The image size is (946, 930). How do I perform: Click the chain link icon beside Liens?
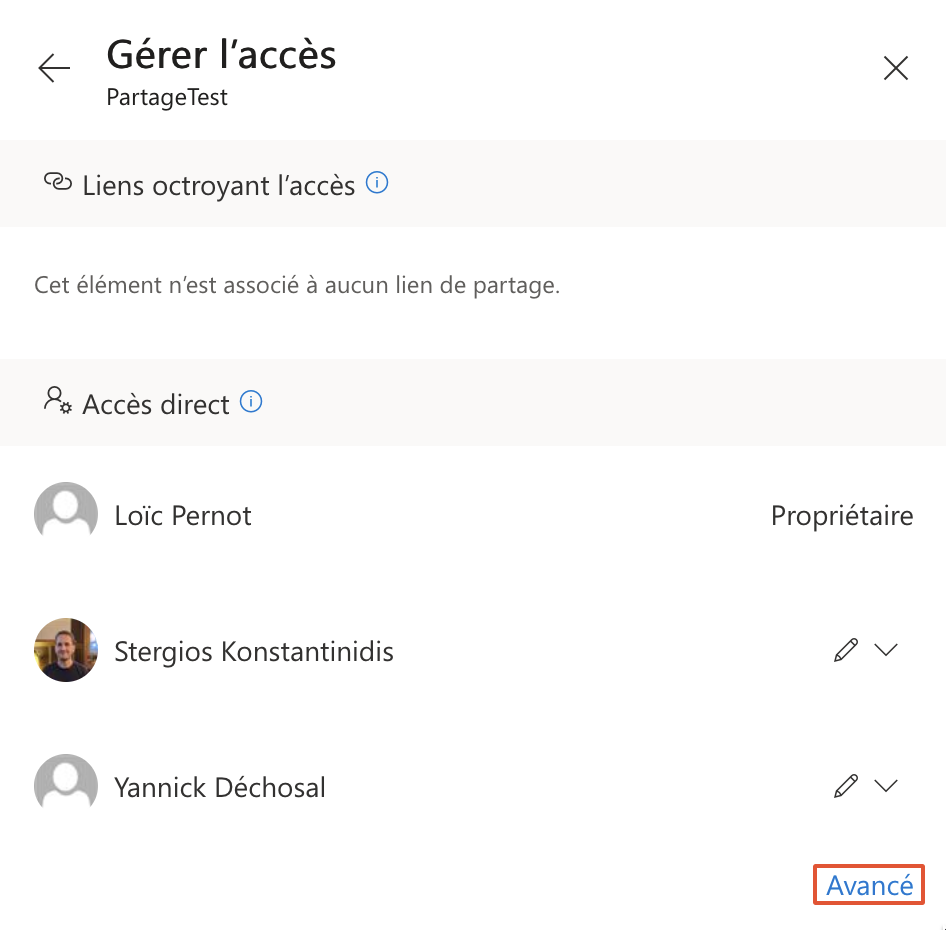click(x=58, y=183)
